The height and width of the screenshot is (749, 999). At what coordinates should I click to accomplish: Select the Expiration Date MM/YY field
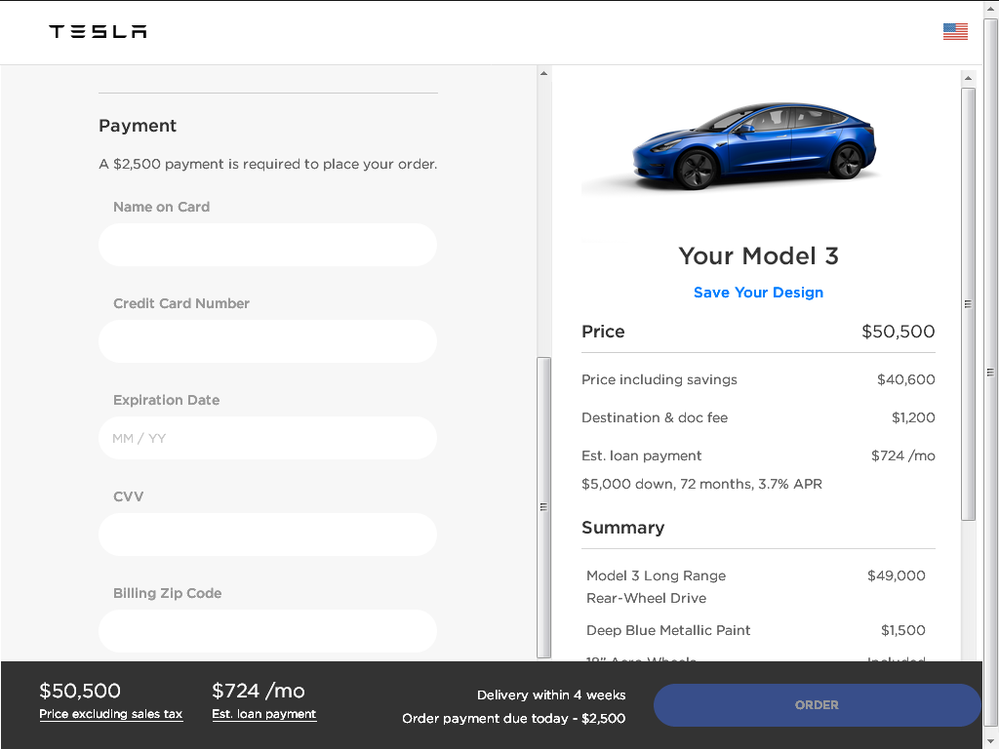click(267, 438)
